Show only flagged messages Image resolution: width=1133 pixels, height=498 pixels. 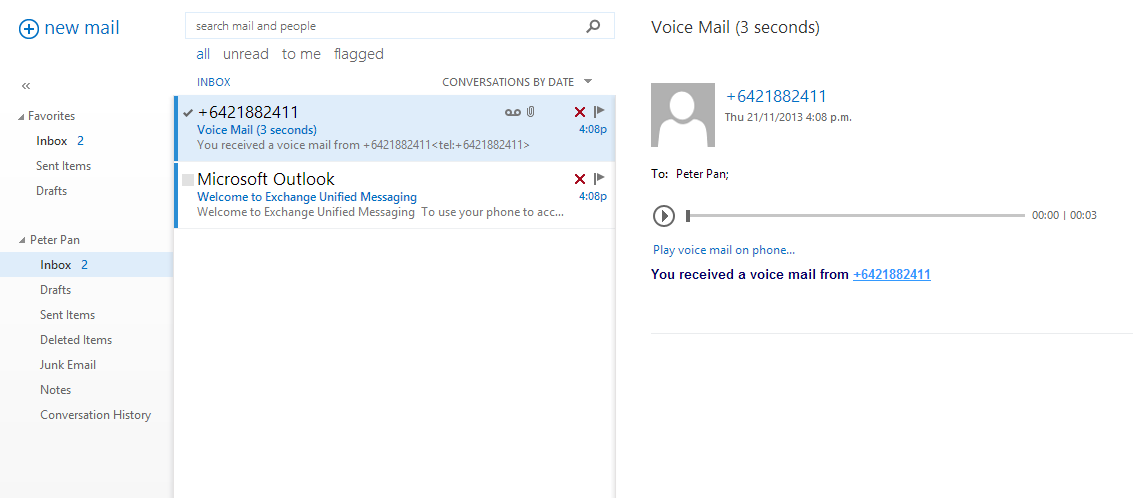[x=358, y=54]
